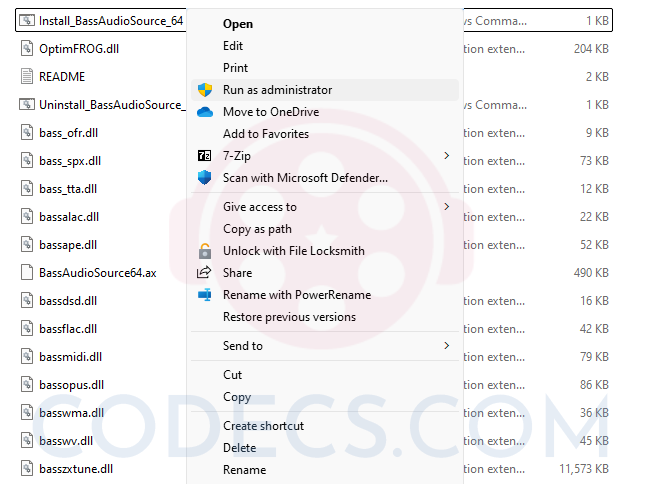Expand the Give access to submenu arrow
Screen dimensions: 645x484
coord(447,206)
